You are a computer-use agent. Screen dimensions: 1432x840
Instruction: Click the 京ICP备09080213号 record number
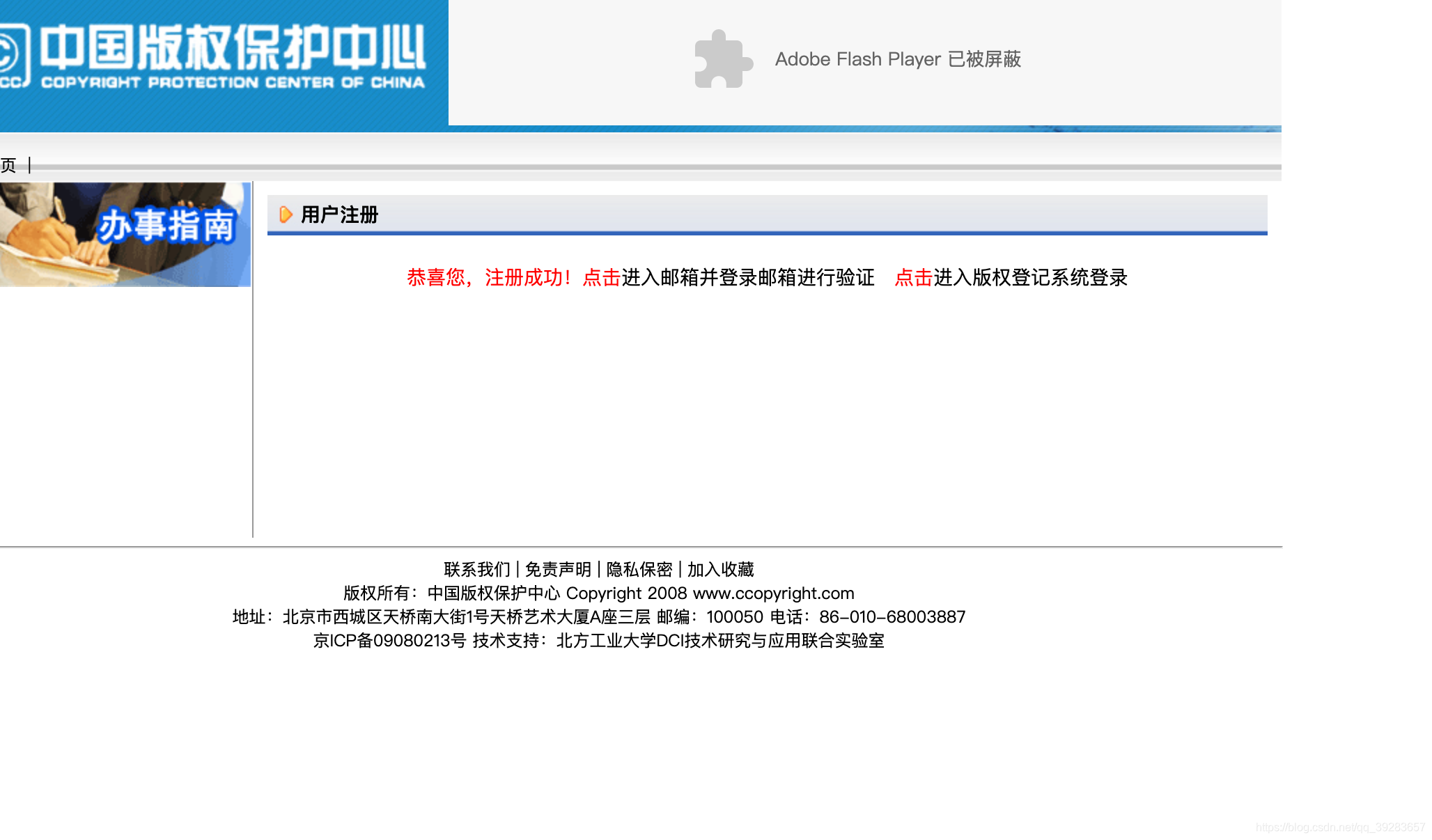(389, 641)
